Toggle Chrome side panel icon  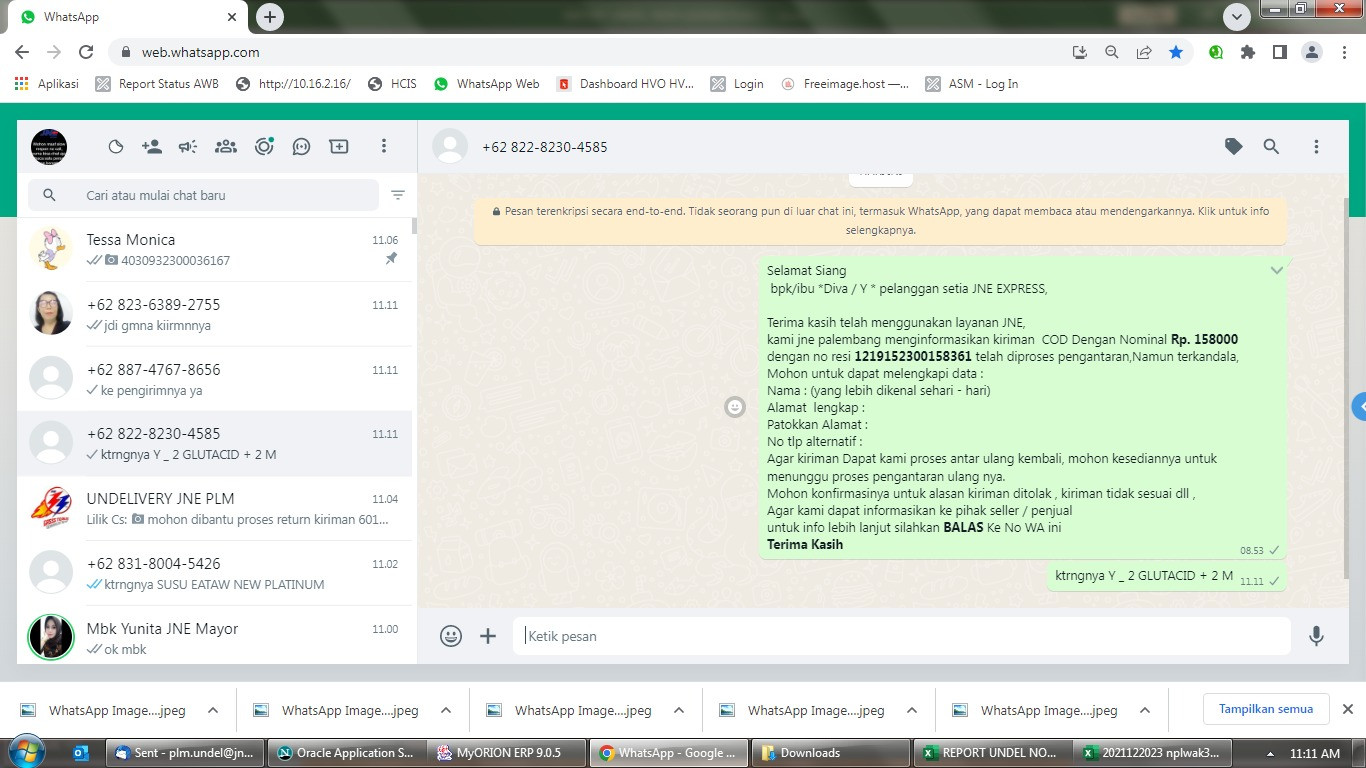coord(1279,52)
